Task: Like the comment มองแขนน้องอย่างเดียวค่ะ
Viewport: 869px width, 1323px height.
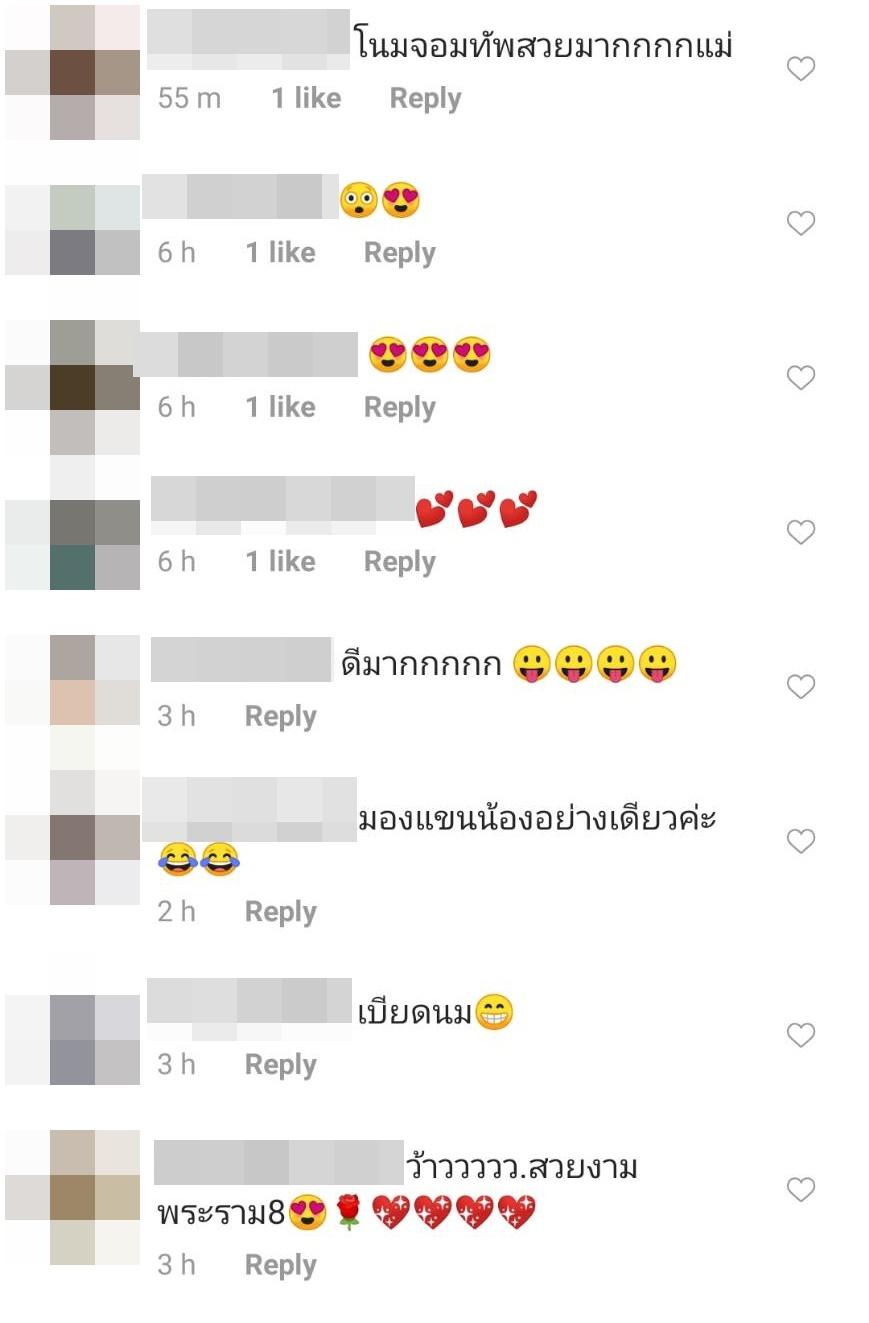Action: pyautogui.click(x=801, y=842)
